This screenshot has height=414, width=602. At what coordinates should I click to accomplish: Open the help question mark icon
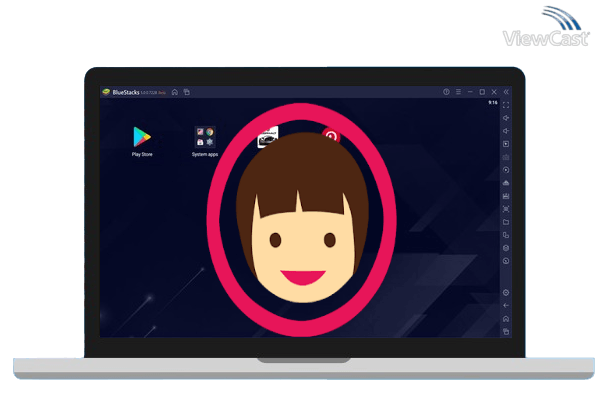[446, 92]
